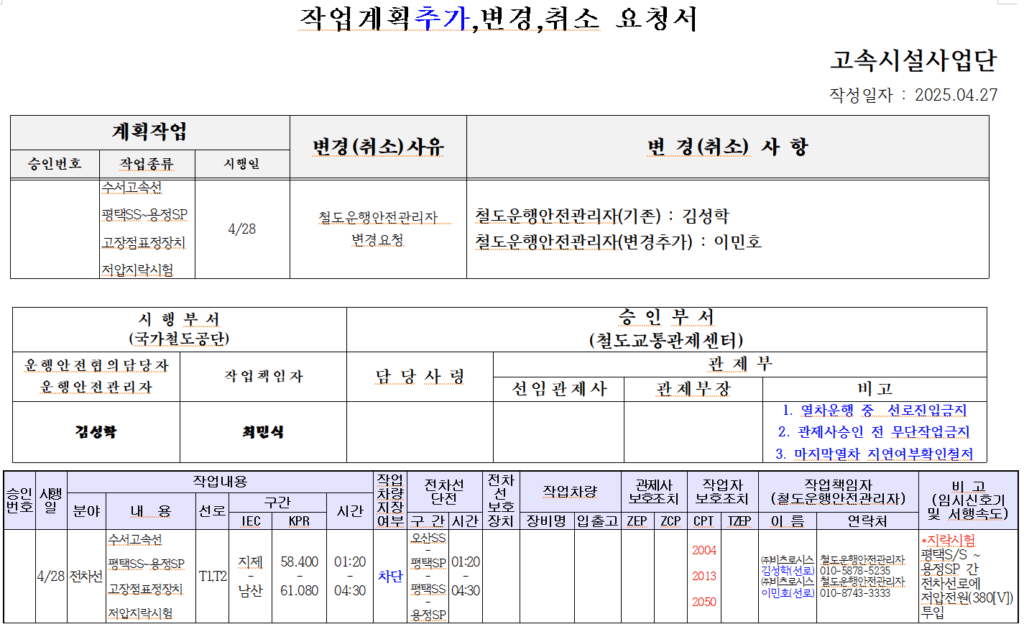Click the 'ZEP' column header
1024x637 pixels.
click(637, 521)
